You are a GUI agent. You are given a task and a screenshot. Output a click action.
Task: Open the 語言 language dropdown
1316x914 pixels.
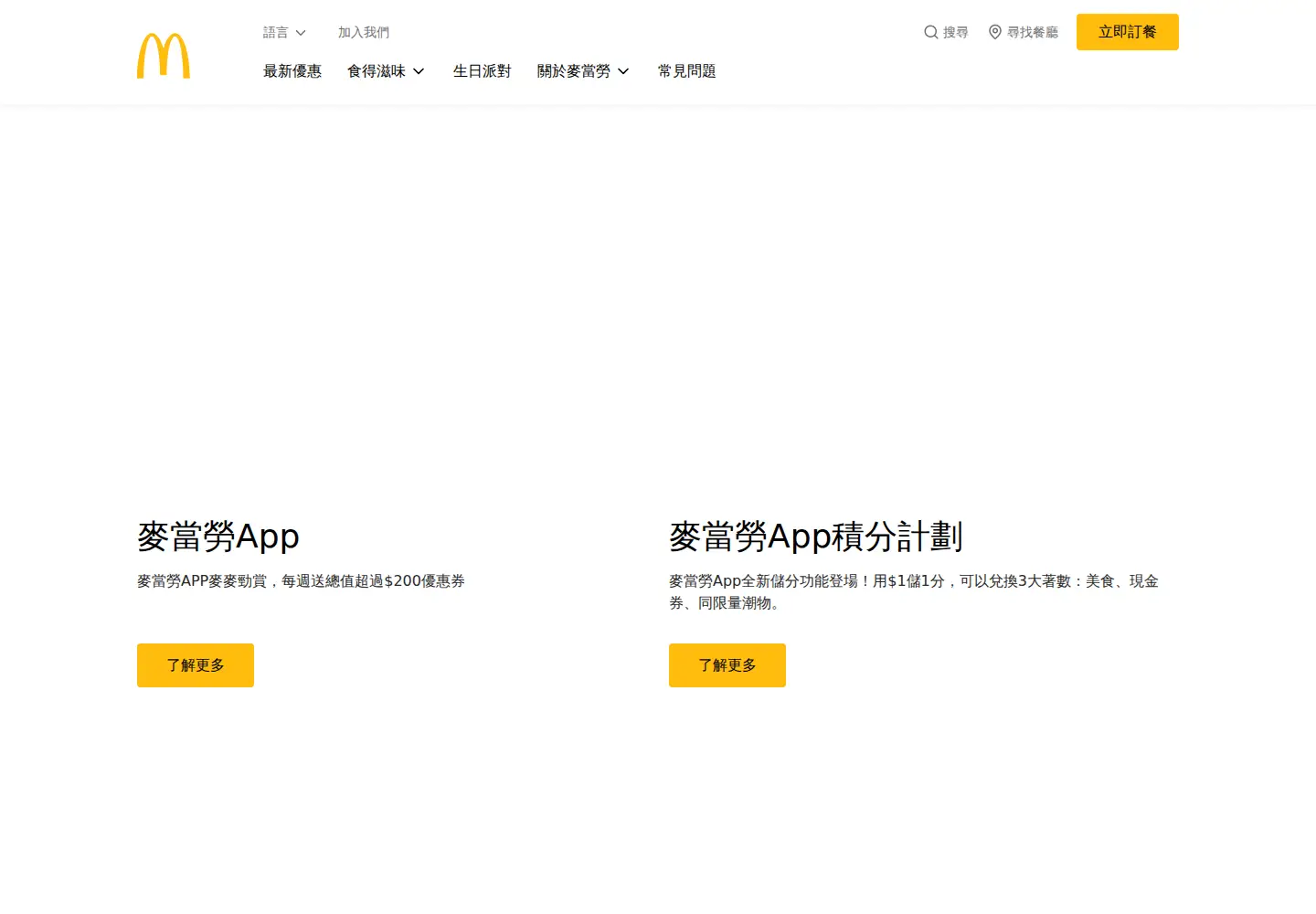coord(284,32)
